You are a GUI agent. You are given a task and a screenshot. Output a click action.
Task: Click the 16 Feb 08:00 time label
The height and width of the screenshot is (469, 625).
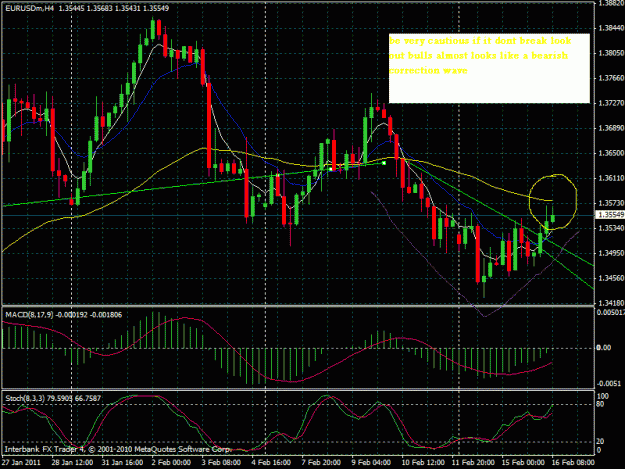coord(573,462)
